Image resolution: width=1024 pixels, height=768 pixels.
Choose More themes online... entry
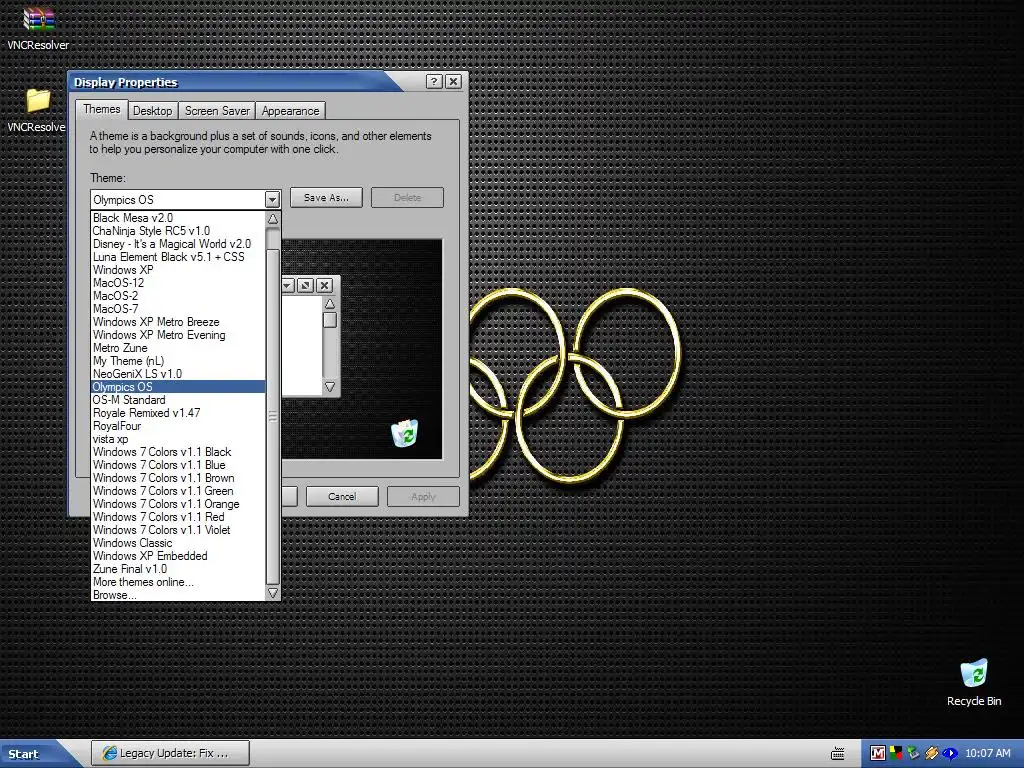point(178,582)
